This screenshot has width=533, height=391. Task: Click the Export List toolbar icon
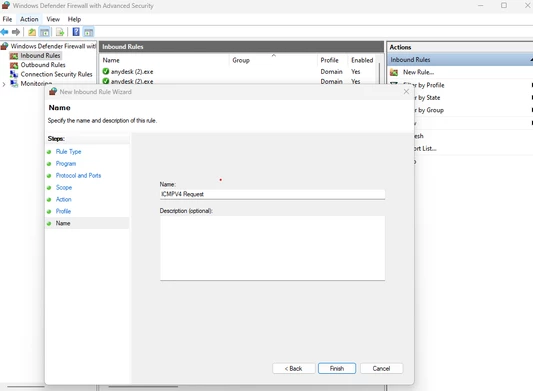click(60, 32)
